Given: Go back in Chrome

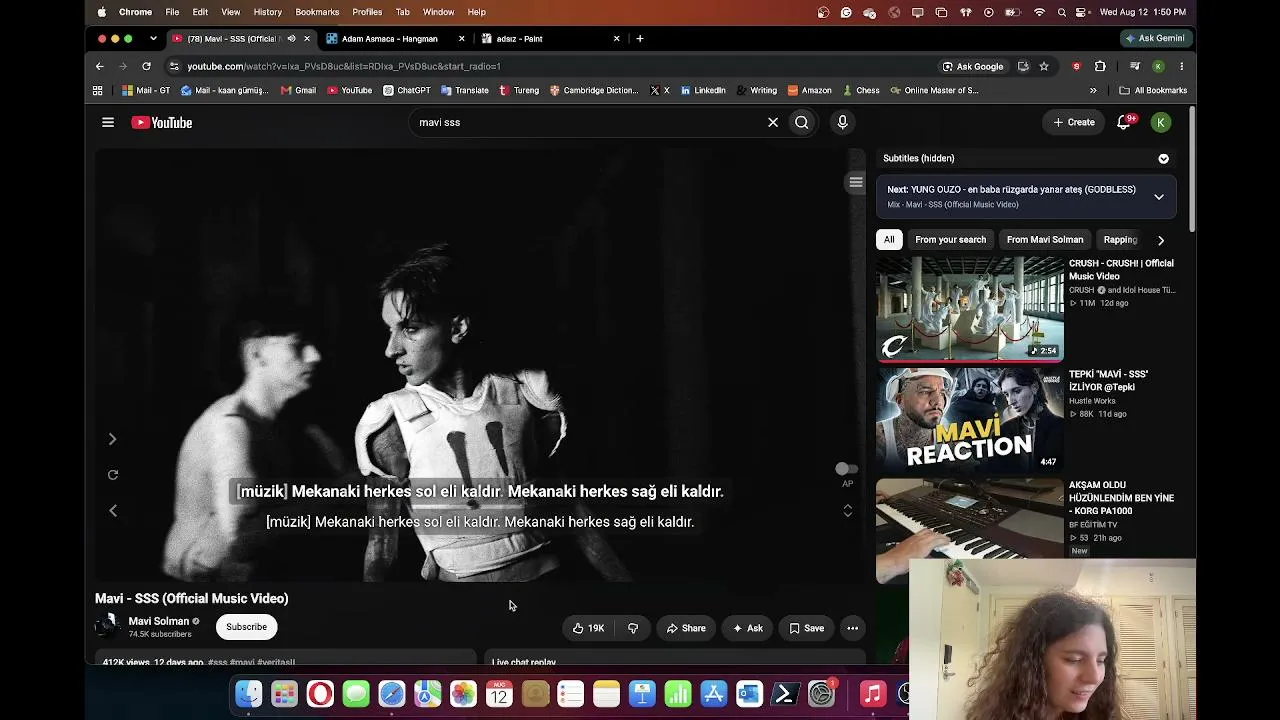Looking at the screenshot, I should (x=100, y=66).
